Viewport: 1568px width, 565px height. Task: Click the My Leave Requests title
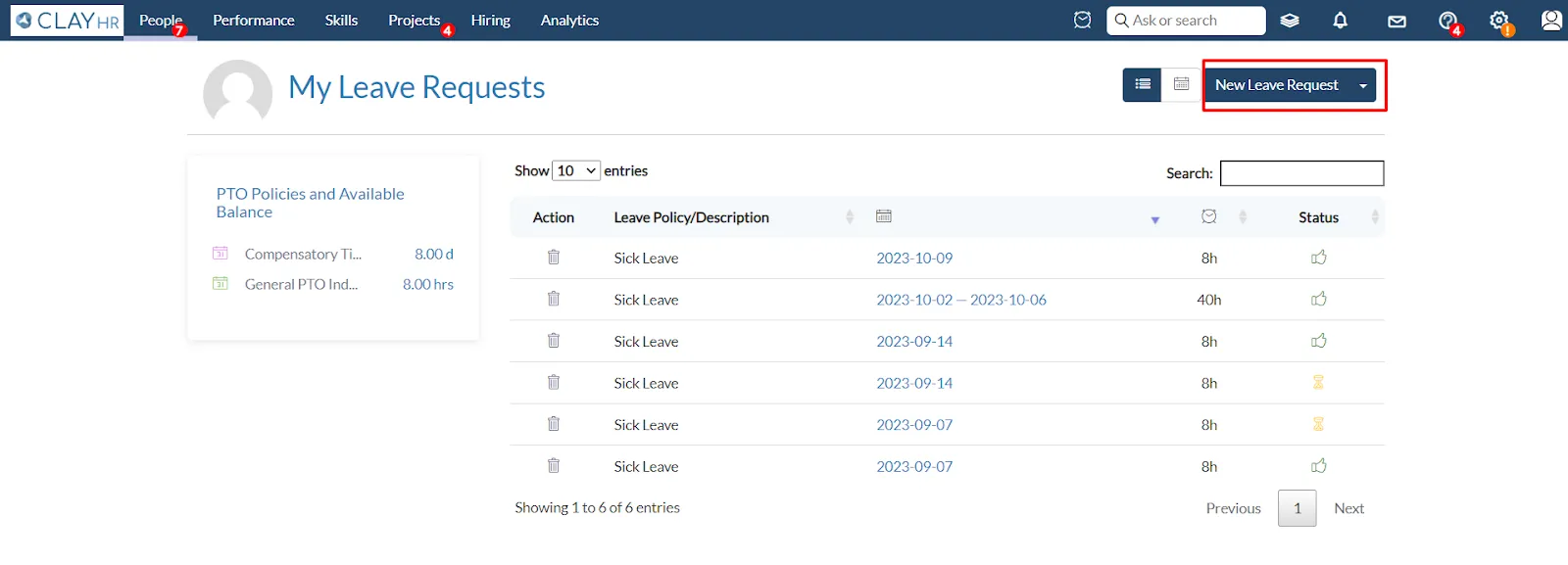pyautogui.click(x=416, y=87)
